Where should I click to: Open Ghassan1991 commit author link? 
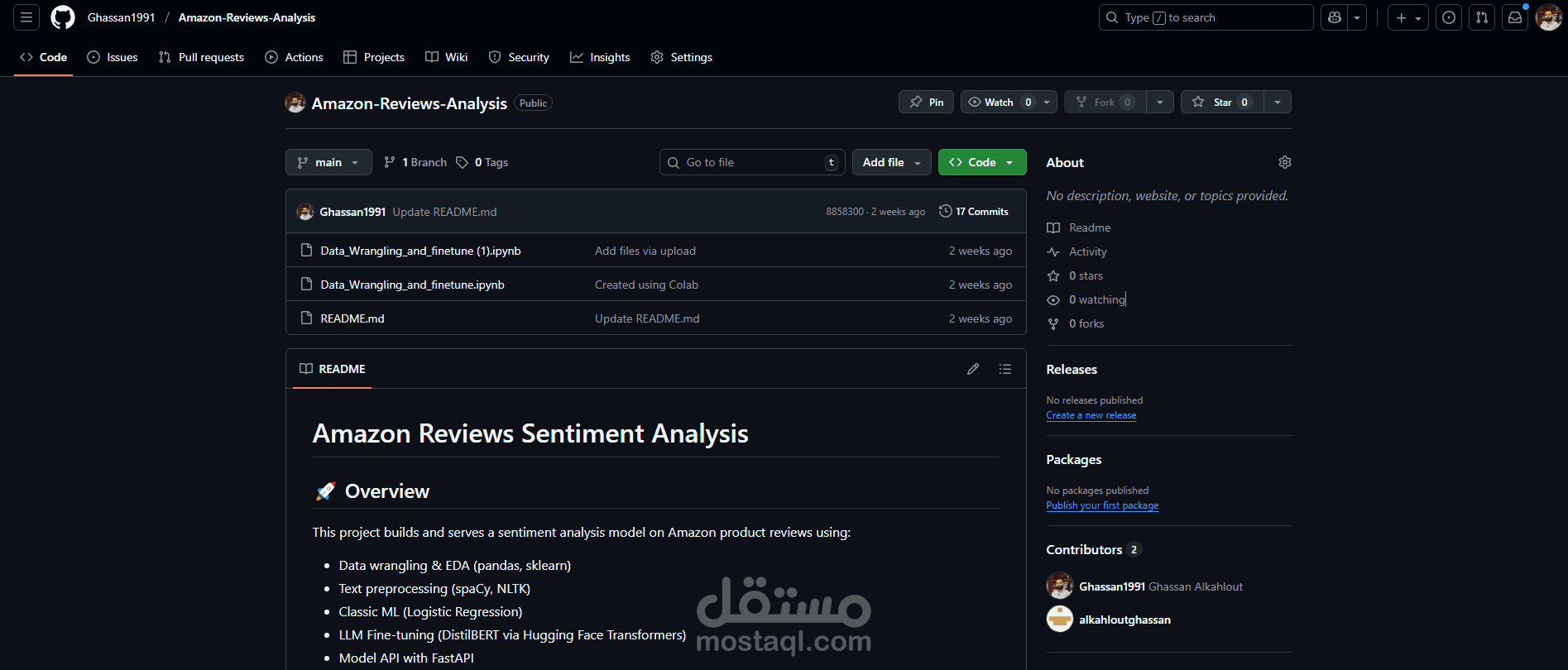[352, 212]
